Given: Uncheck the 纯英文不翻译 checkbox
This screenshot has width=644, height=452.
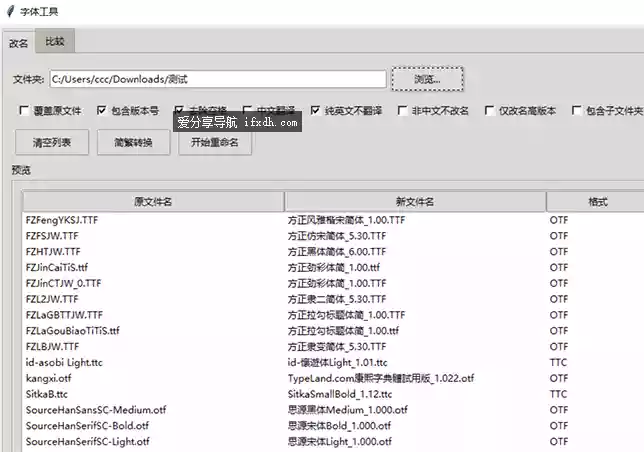Looking at the screenshot, I should tap(315, 110).
